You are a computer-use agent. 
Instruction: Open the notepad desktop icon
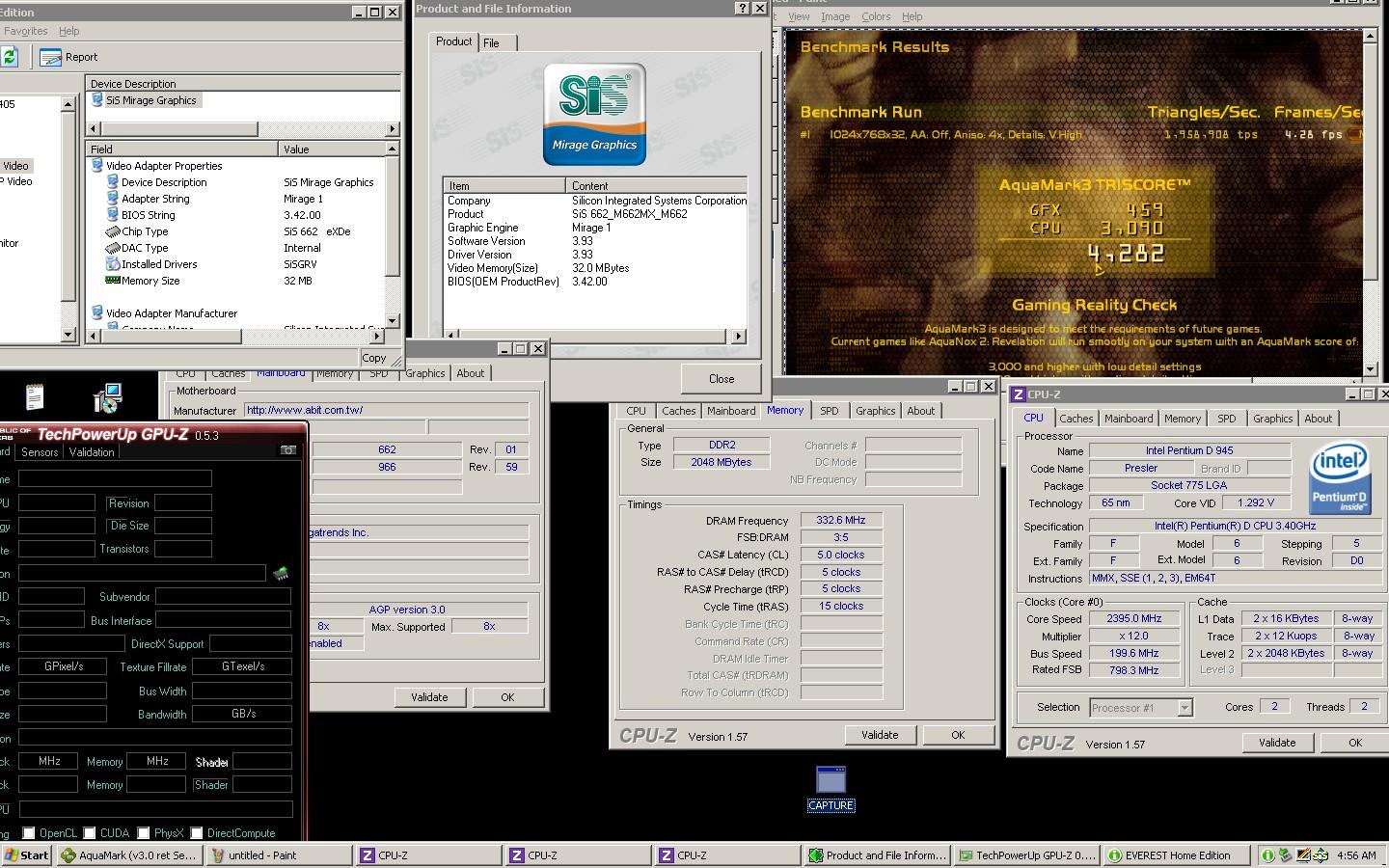35,396
